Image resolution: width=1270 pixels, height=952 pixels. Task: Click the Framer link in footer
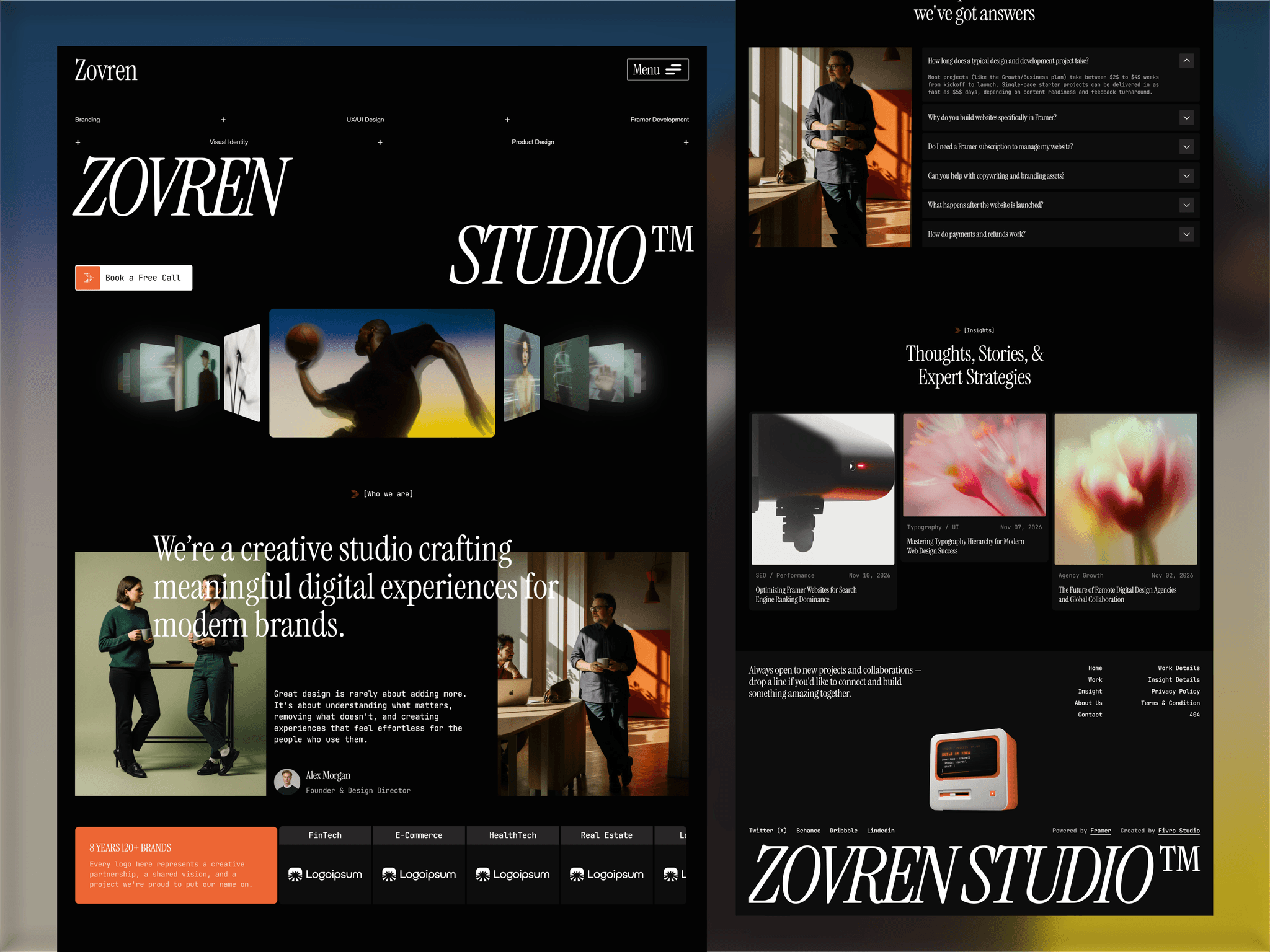click(1101, 831)
